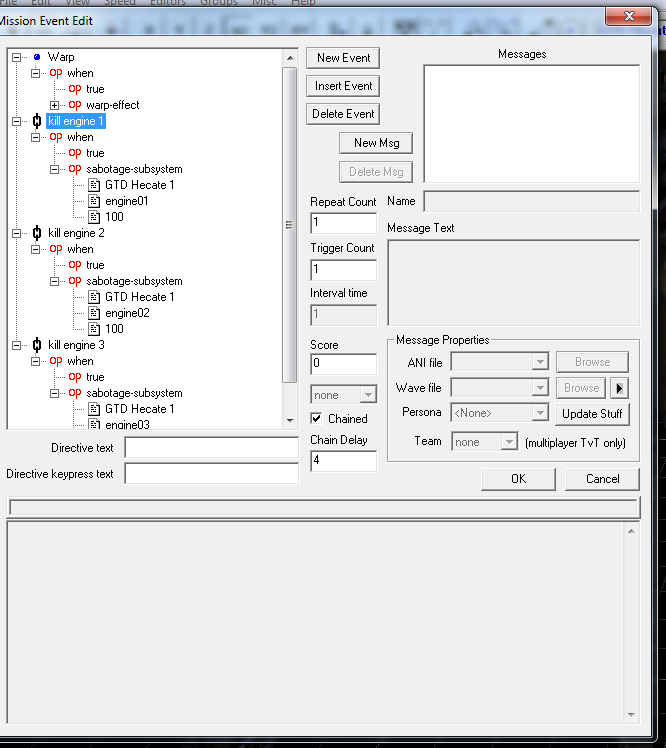The width and height of the screenshot is (666, 748).
Task: Collapse sabotage-subsystem under kill engine 1
Action: [54, 169]
